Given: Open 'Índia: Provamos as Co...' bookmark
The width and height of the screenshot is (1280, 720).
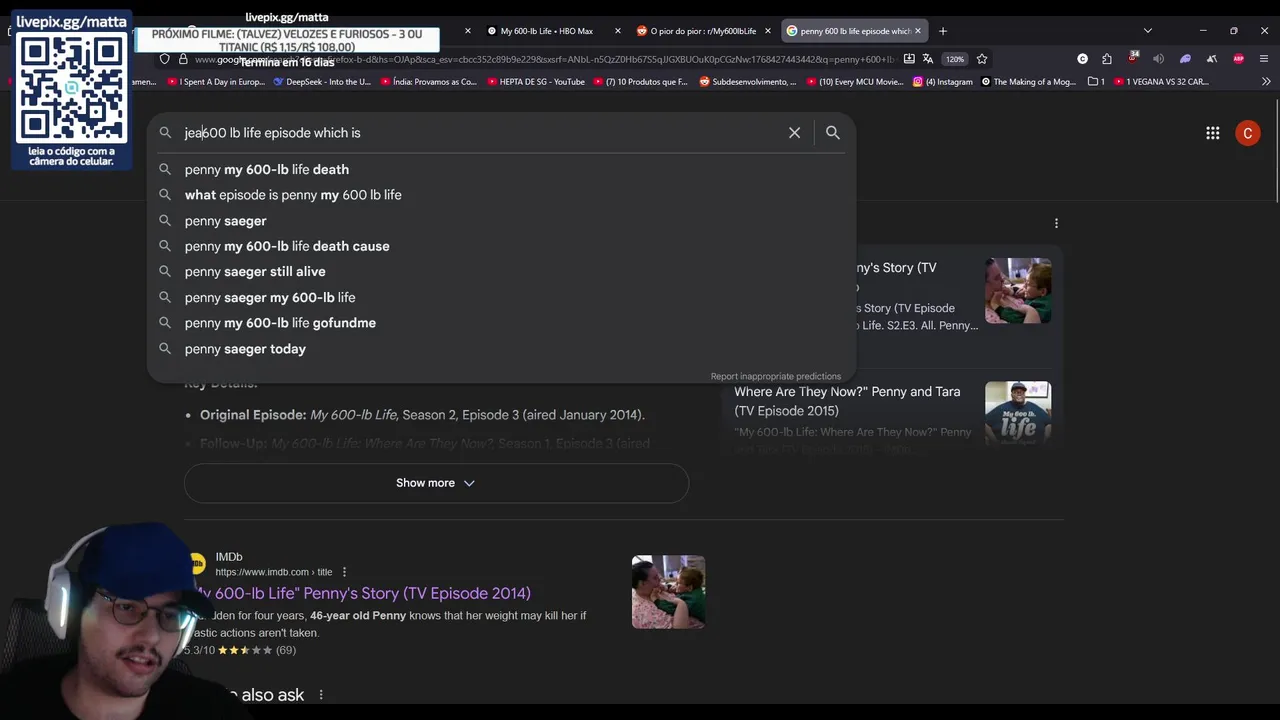Looking at the screenshot, I should pos(428,82).
